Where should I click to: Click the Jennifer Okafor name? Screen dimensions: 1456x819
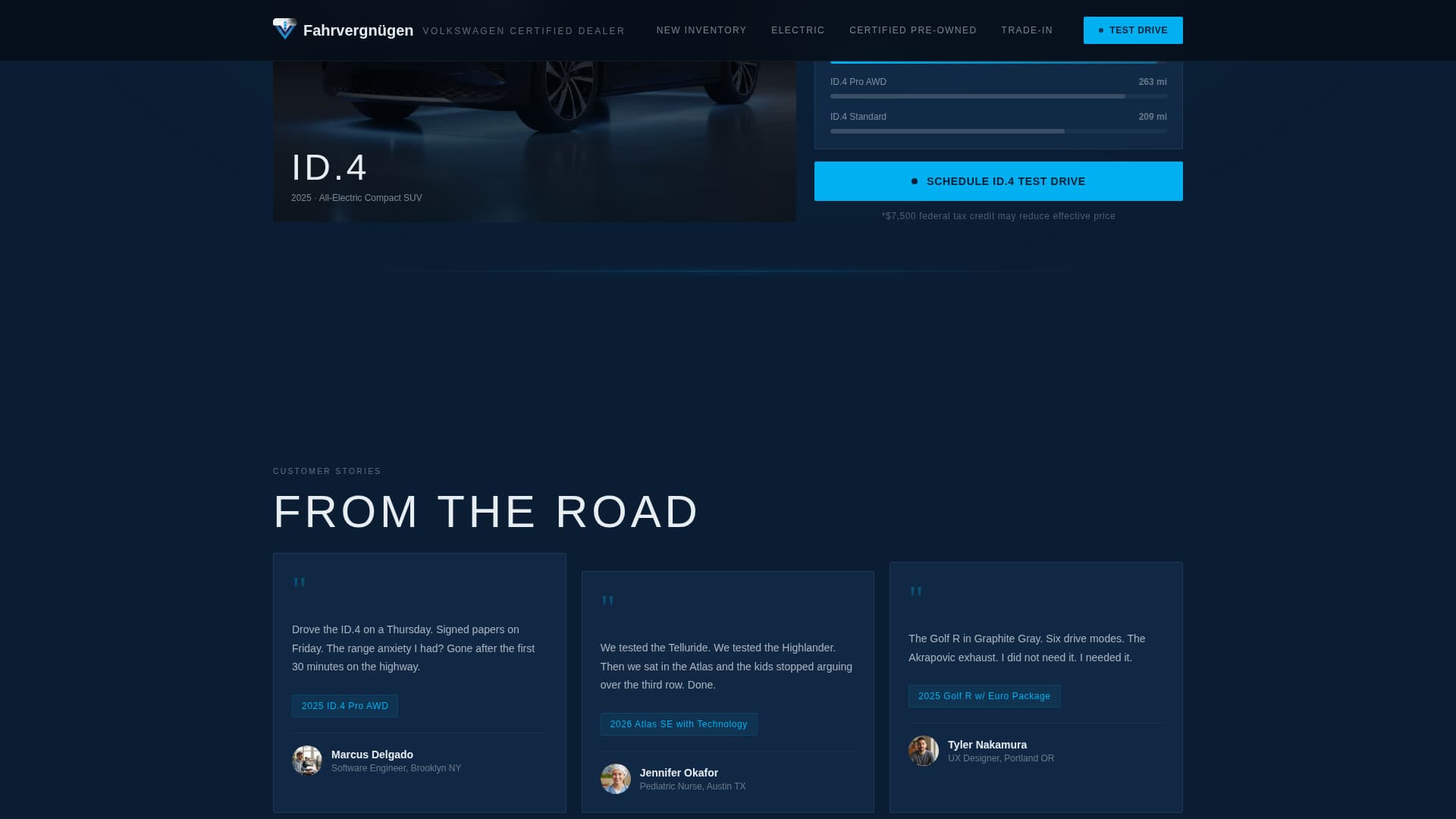pyautogui.click(x=679, y=773)
